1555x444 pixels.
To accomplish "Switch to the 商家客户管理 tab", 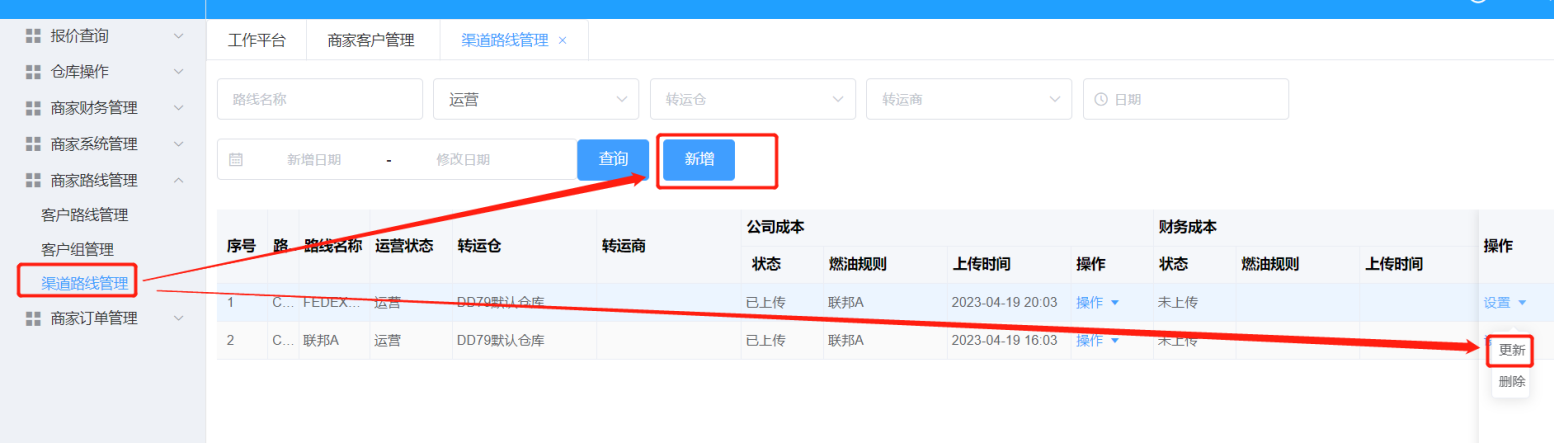I will tap(370, 40).
